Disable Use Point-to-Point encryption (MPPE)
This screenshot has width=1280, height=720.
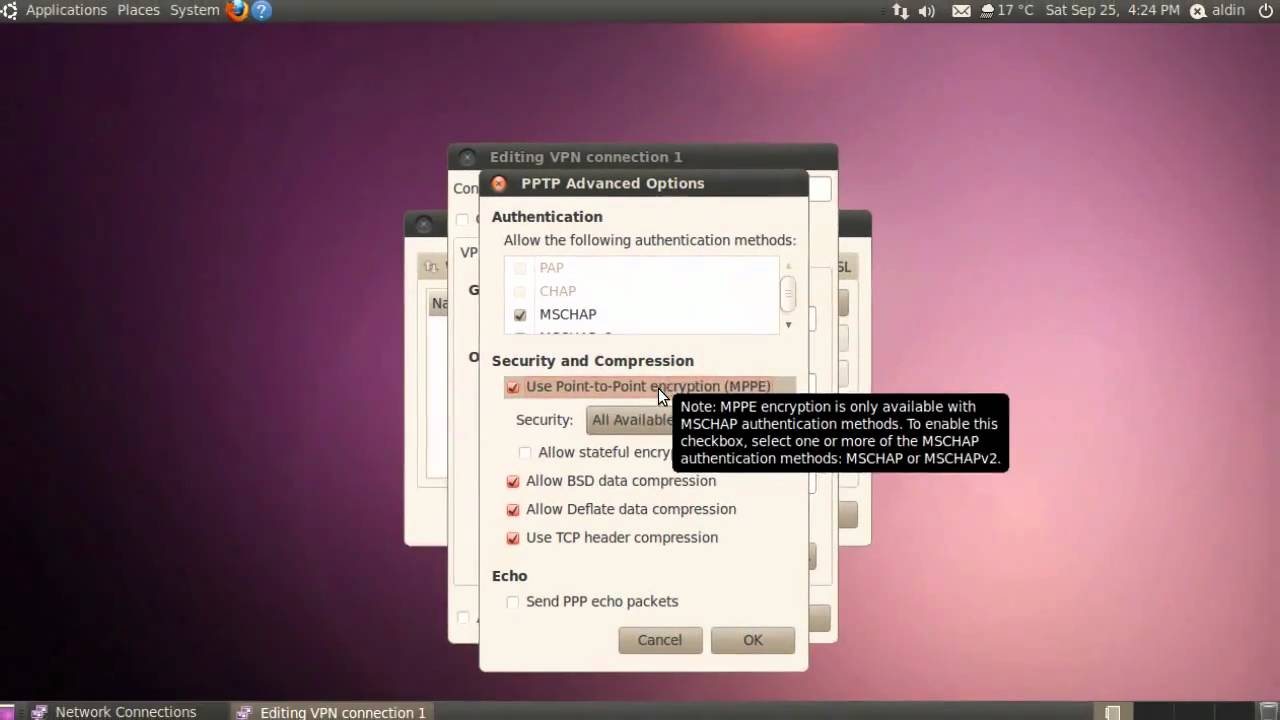513,387
